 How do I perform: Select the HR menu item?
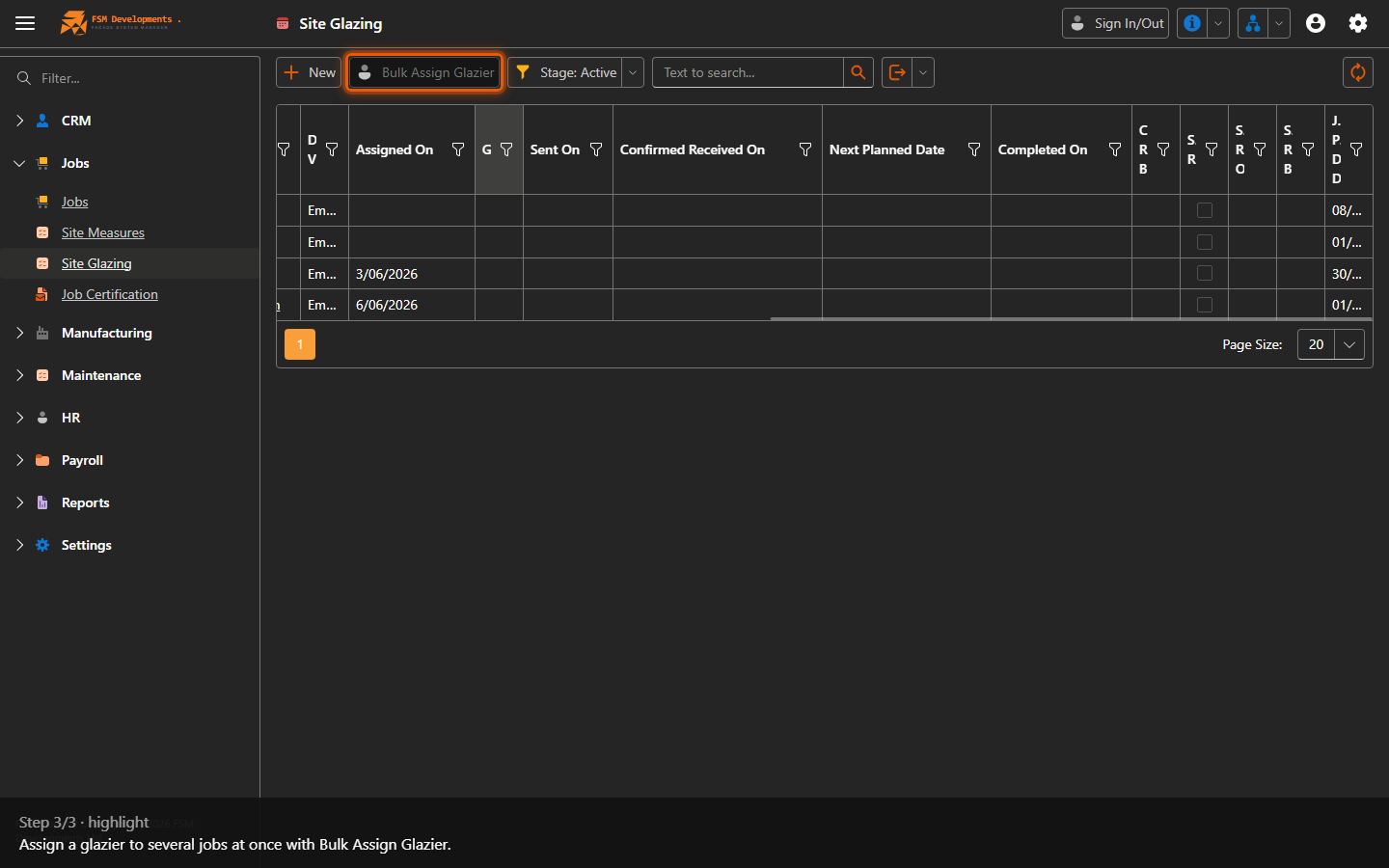(x=70, y=418)
